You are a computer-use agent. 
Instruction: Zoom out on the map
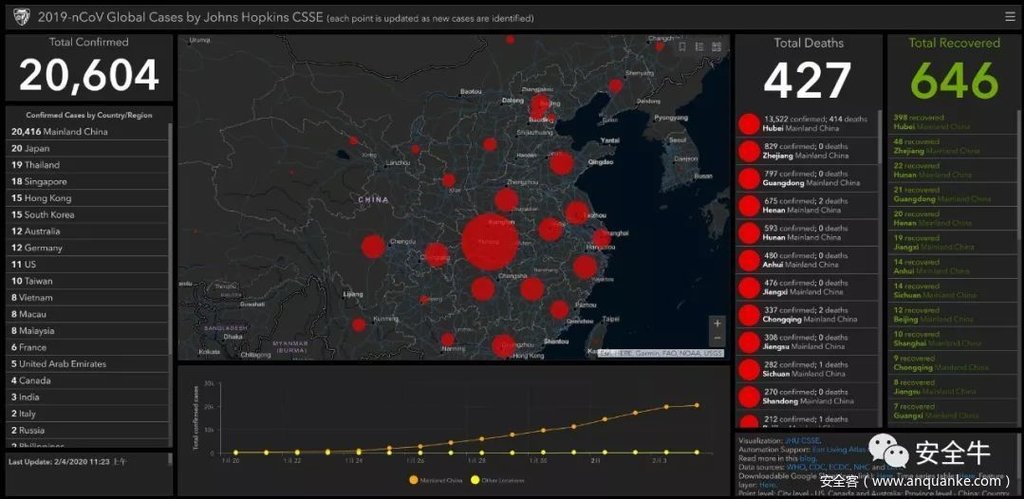(x=716, y=339)
